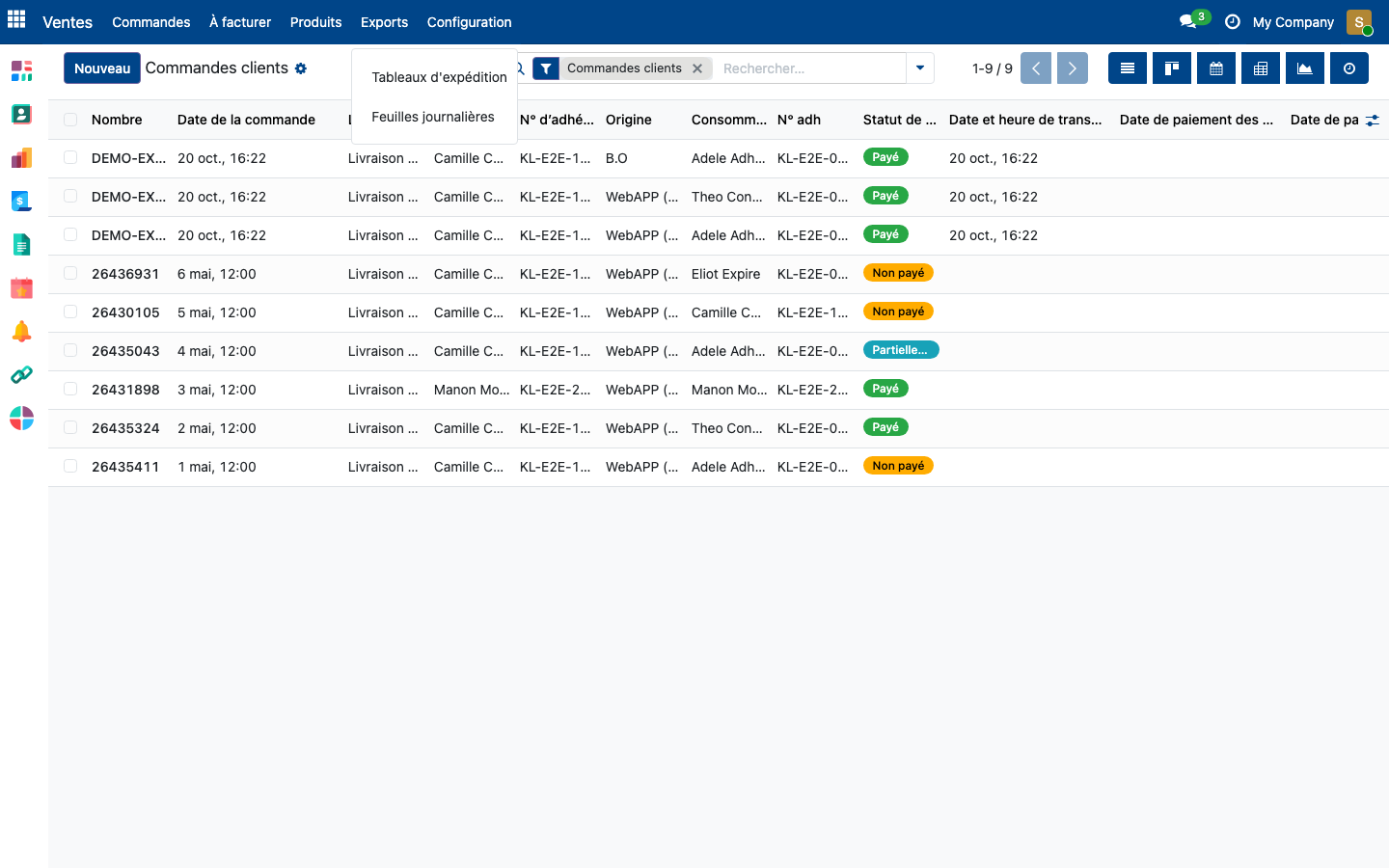Viewport: 1389px width, 868px height.
Task: Open the optional columns adjust toggle
Action: 1373,120
